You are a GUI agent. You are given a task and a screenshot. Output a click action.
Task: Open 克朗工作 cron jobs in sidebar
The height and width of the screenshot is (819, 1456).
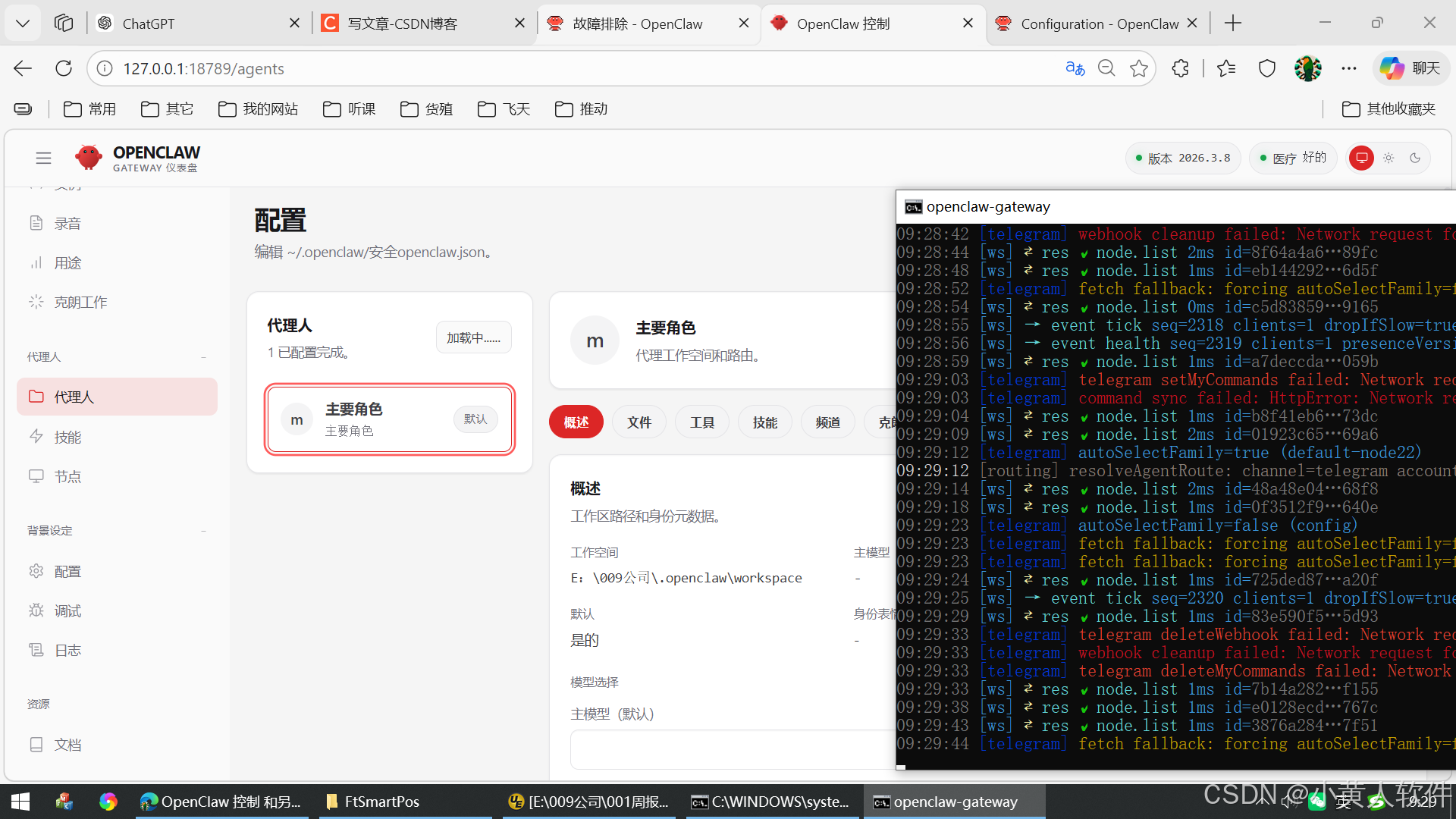pyautogui.click(x=80, y=302)
